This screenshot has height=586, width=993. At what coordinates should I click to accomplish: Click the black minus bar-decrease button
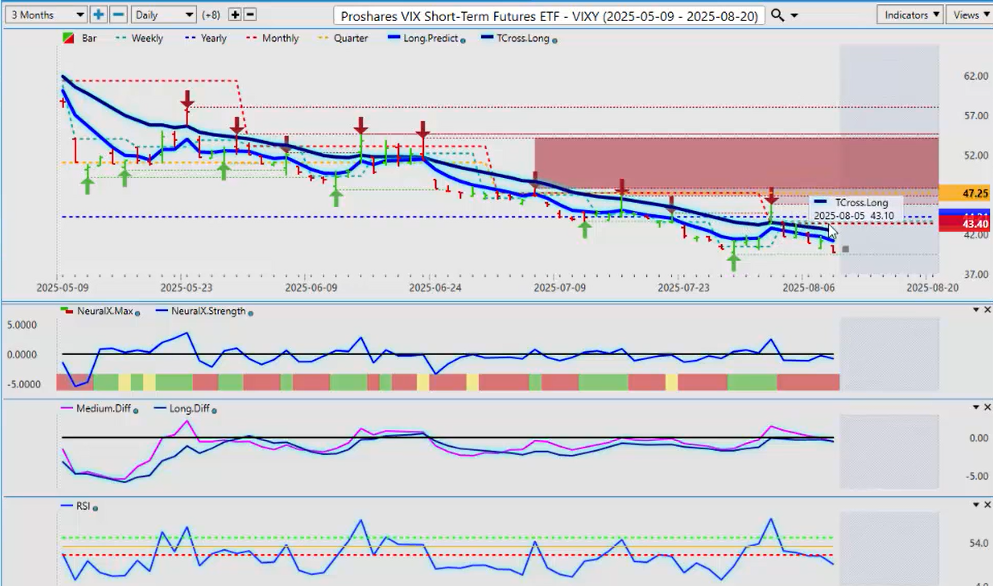click(x=250, y=15)
